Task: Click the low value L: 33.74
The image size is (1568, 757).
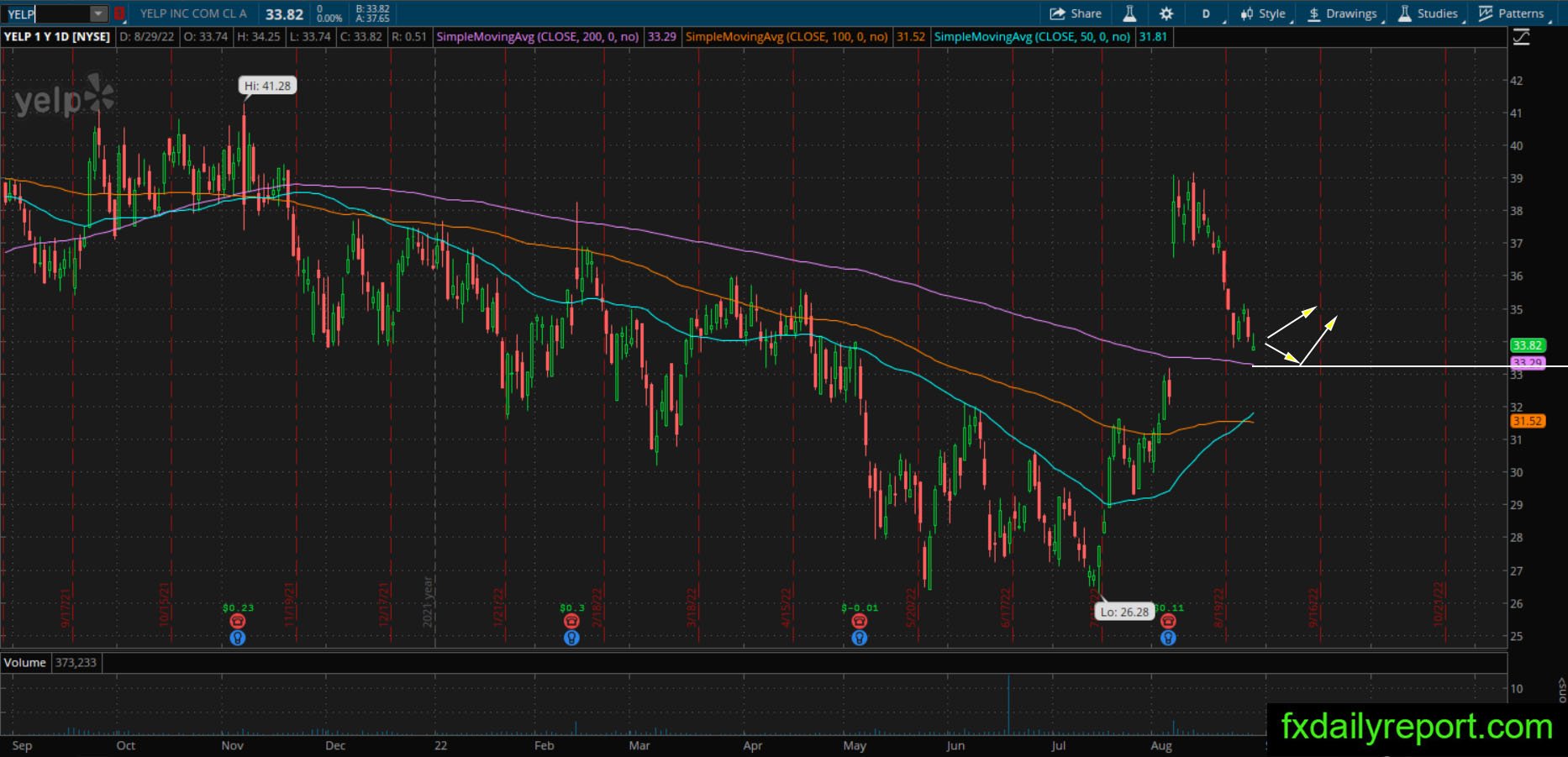Action: coord(310,37)
